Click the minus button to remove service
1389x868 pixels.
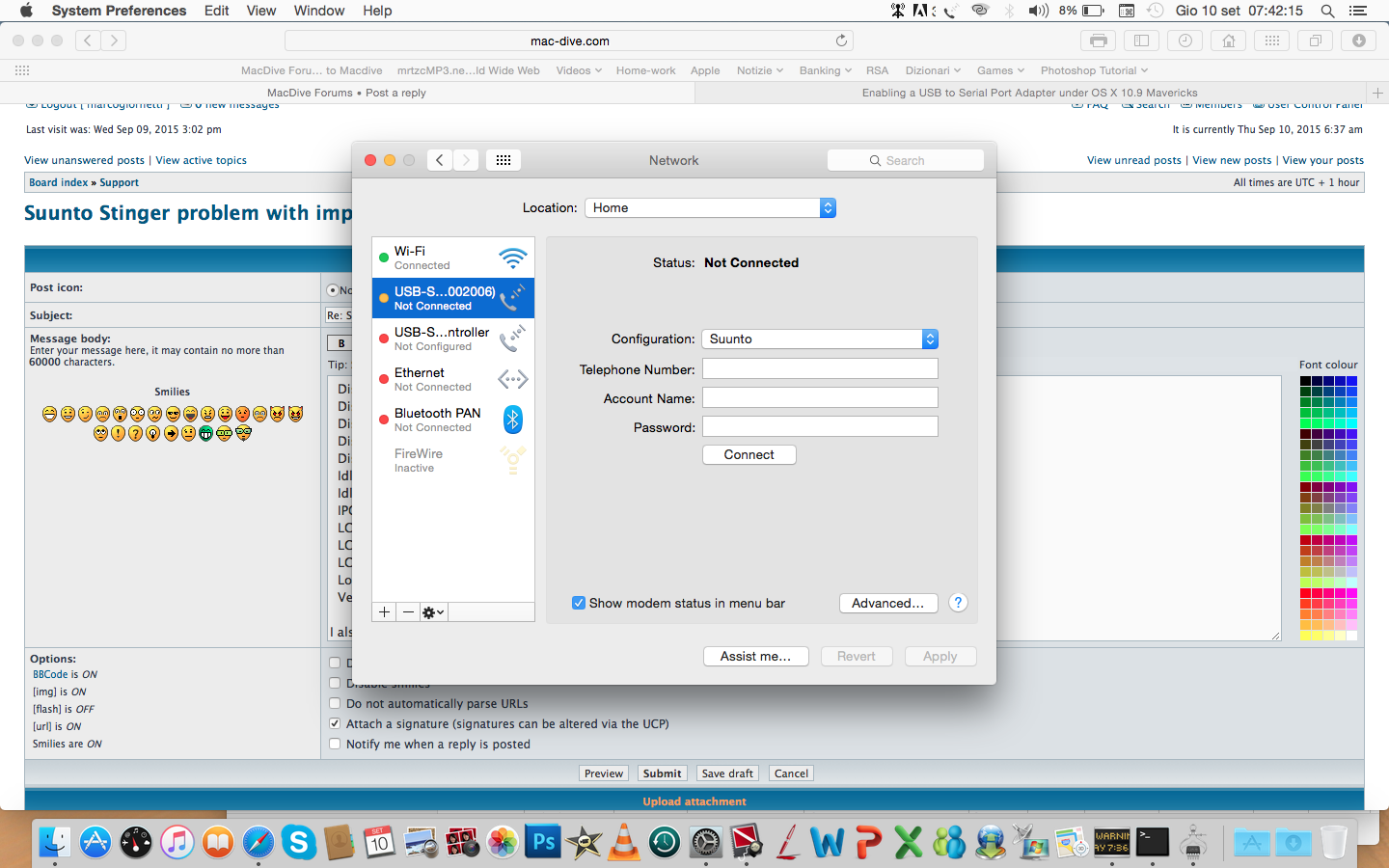[x=408, y=612]
